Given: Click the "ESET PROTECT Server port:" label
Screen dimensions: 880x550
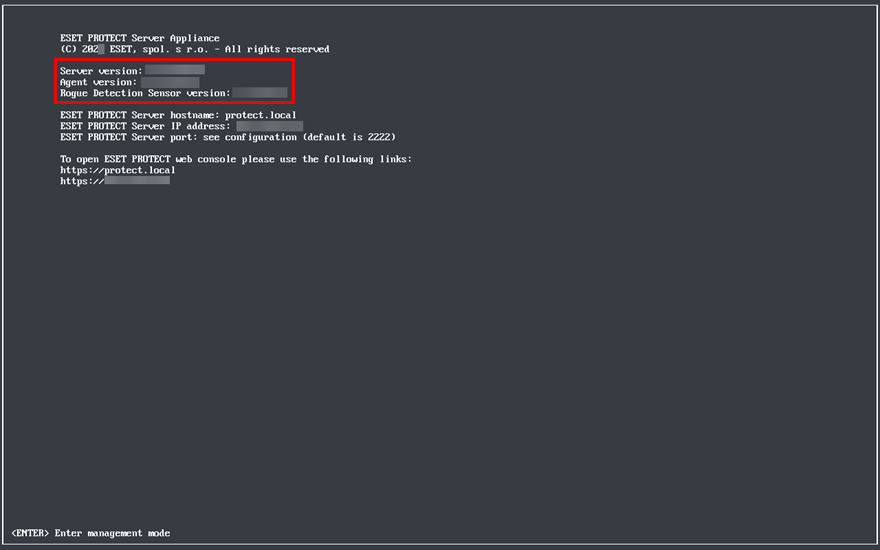Looking at the screenshot, I should (x=128, y=137).
